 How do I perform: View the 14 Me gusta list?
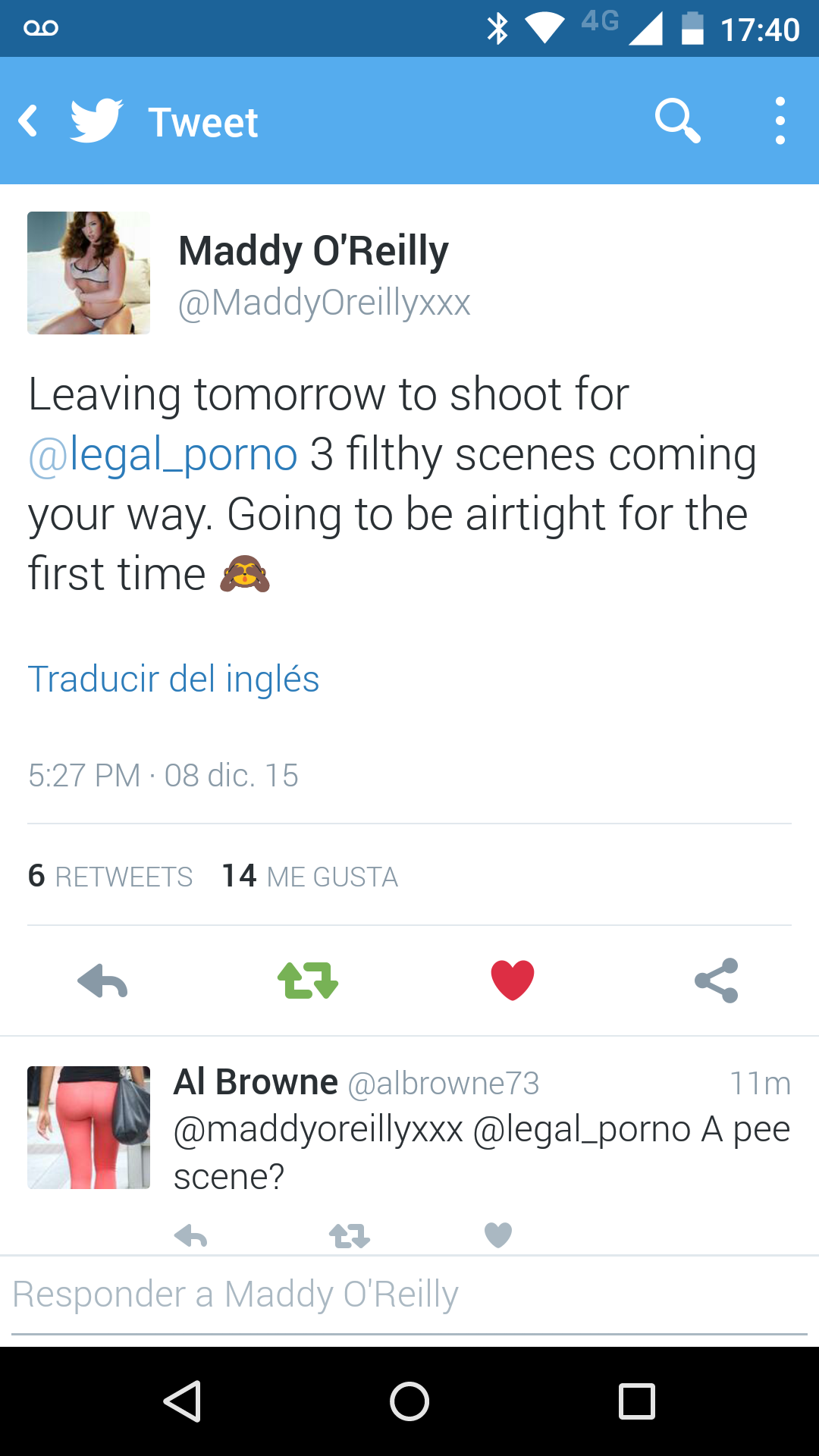click(310, 876)
